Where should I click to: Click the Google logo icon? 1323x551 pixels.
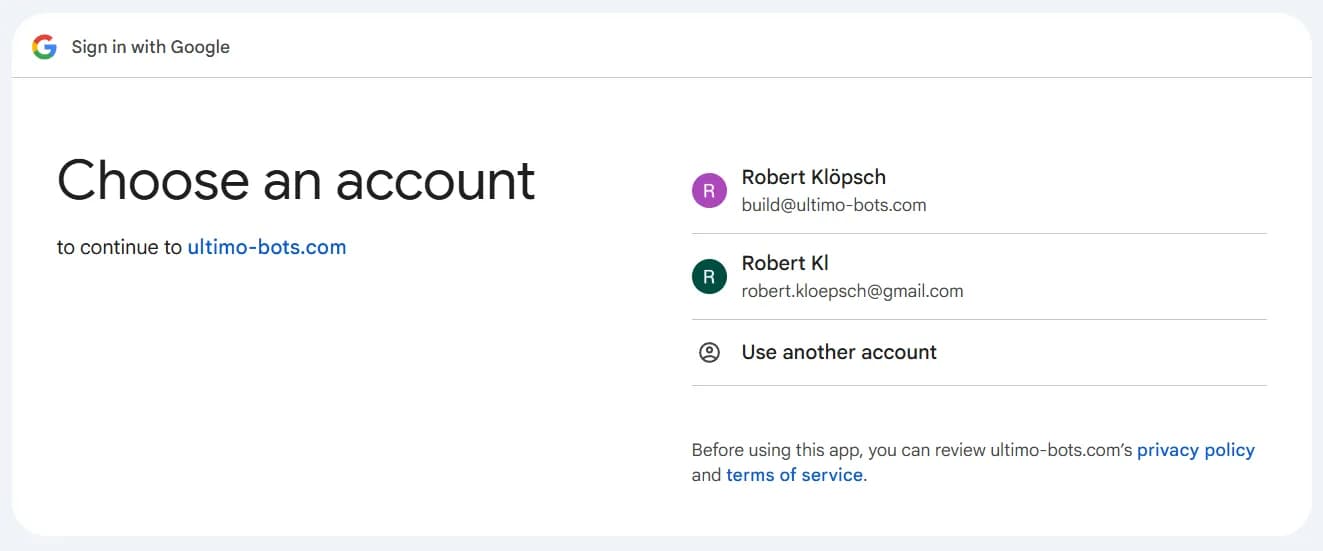point(44,47)
